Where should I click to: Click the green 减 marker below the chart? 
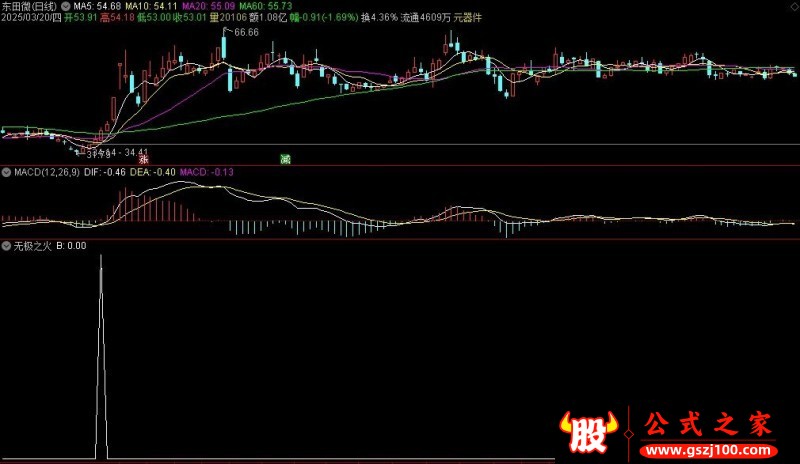click(x=285, y=159)
